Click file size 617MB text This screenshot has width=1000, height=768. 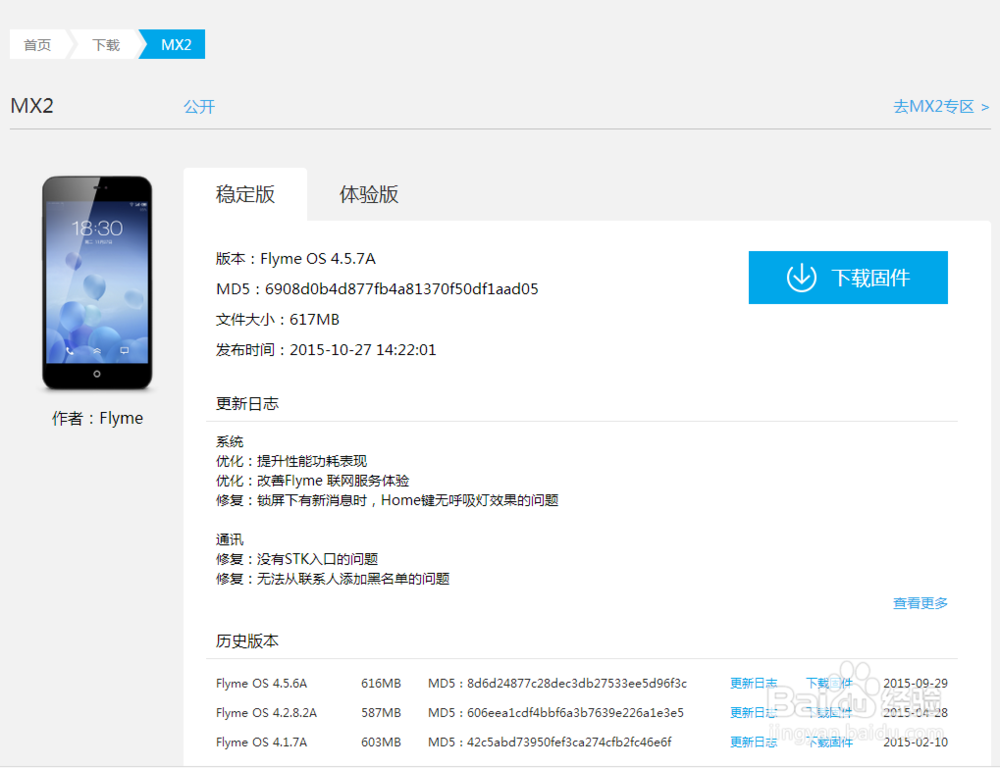(x=314, y=320)
